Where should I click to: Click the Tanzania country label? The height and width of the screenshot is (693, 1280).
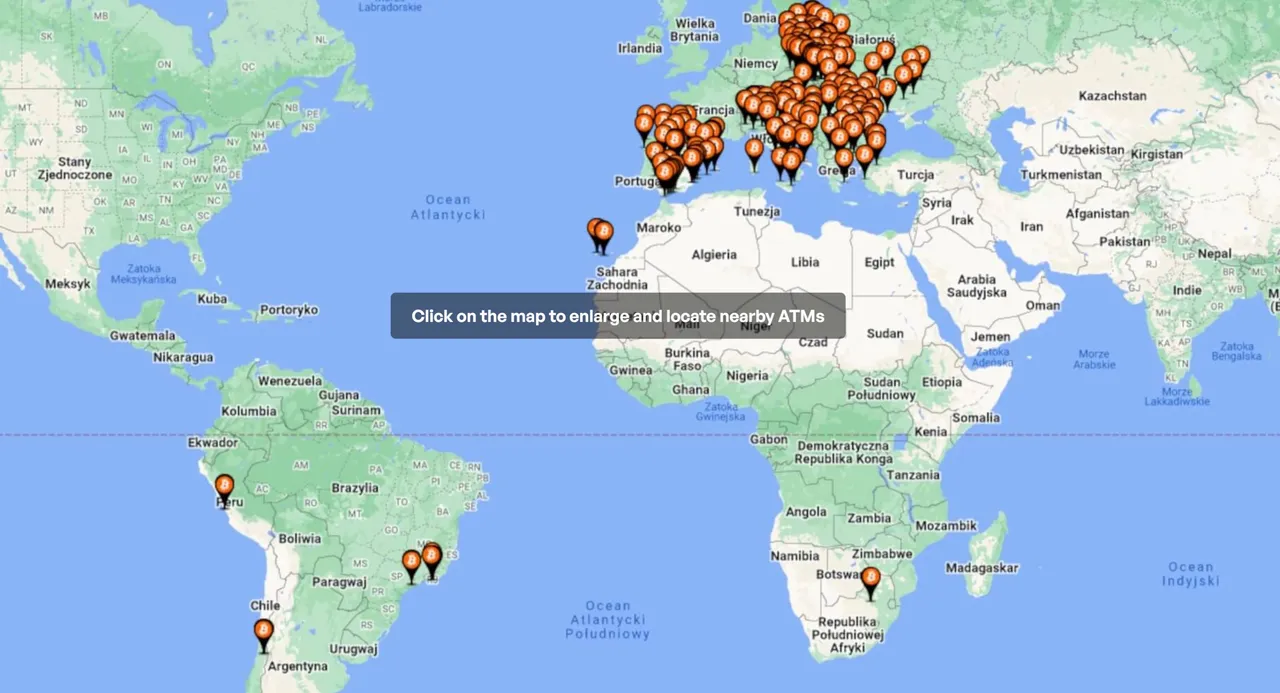(x=912, y=475)
